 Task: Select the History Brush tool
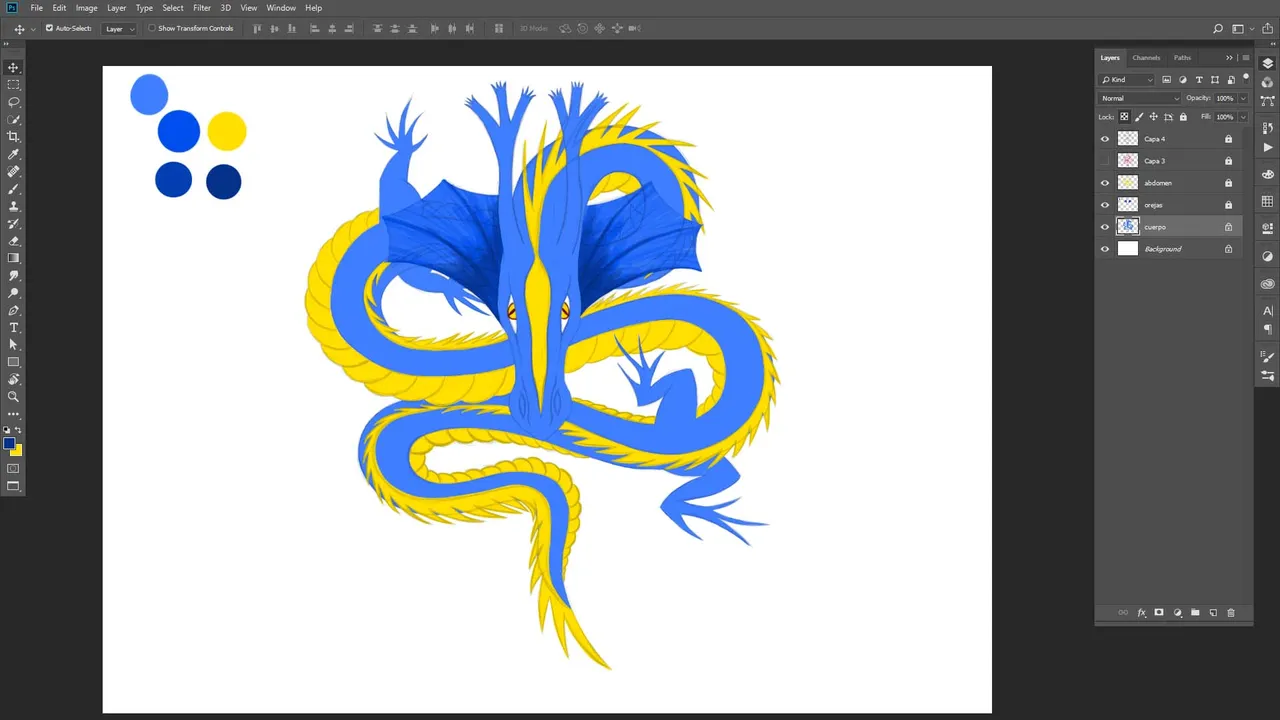13,224
